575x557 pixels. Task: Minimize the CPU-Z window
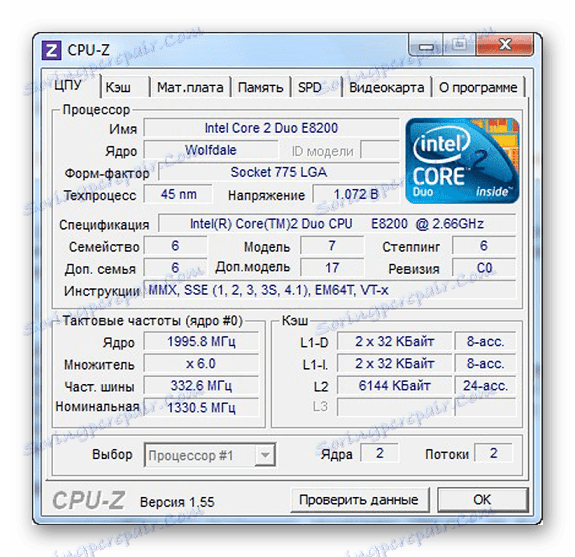426,46
